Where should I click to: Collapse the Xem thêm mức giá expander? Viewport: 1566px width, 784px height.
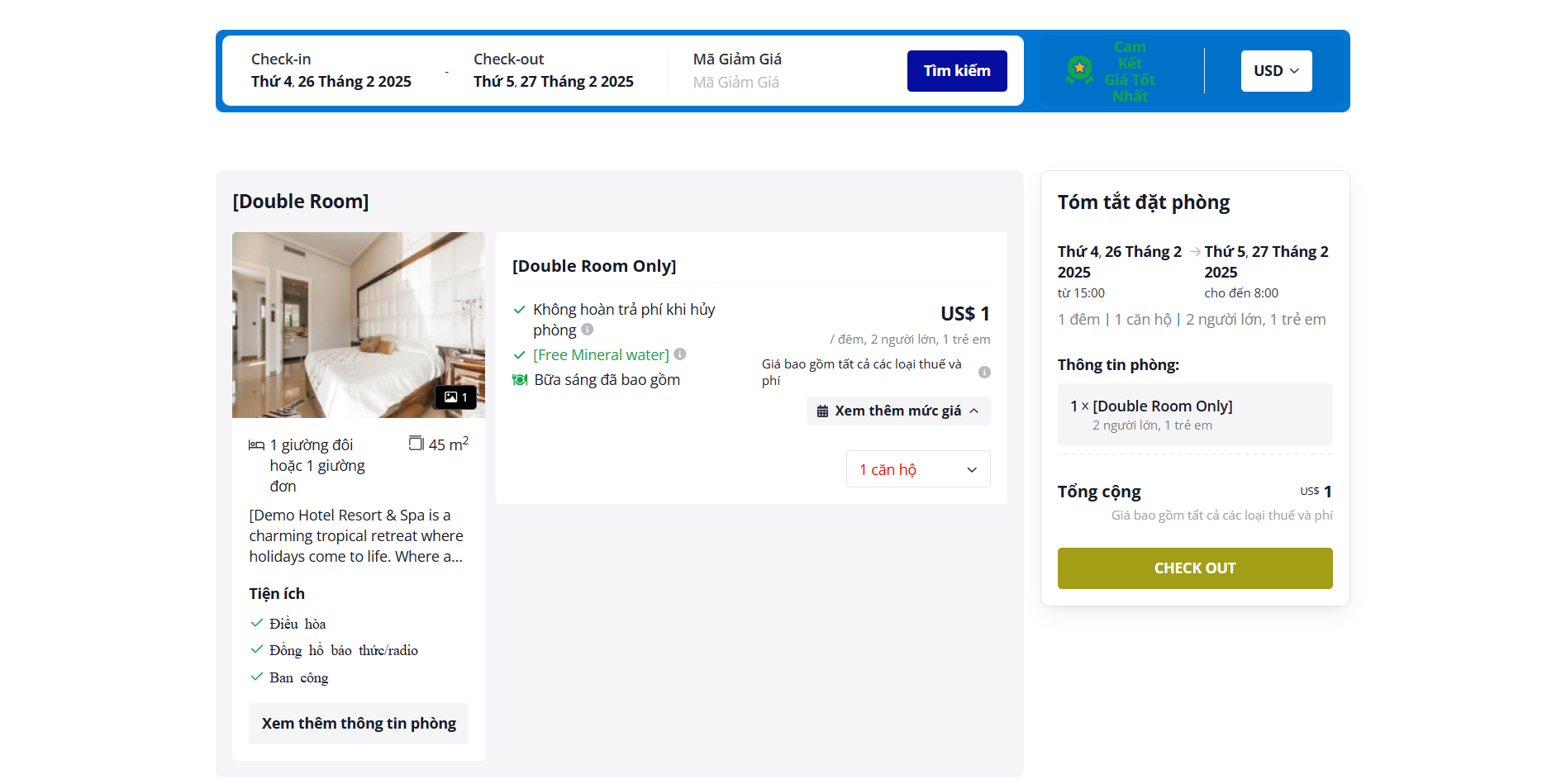[x=974, y=411]
